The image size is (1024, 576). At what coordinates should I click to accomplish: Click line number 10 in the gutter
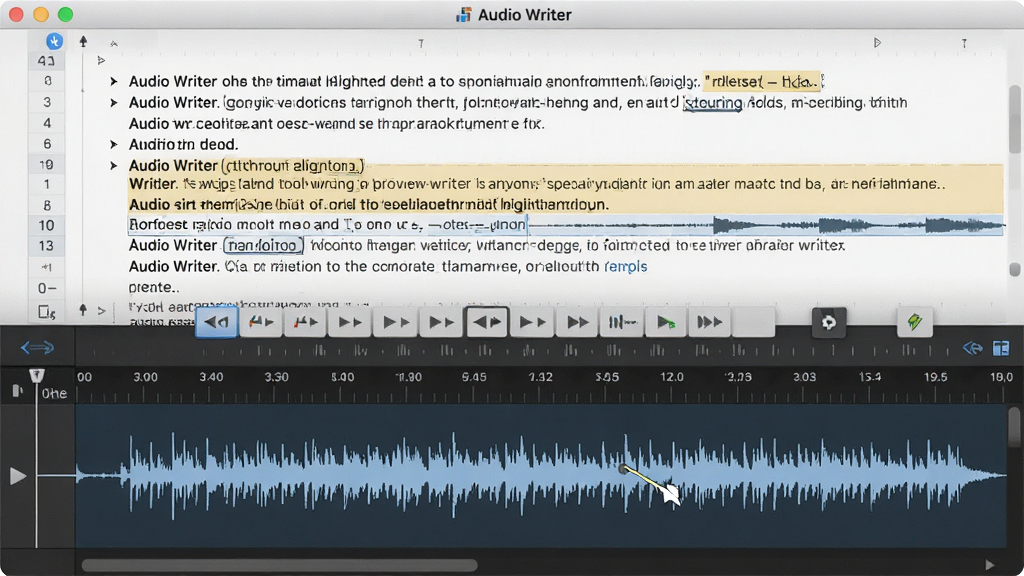point(46,225)
